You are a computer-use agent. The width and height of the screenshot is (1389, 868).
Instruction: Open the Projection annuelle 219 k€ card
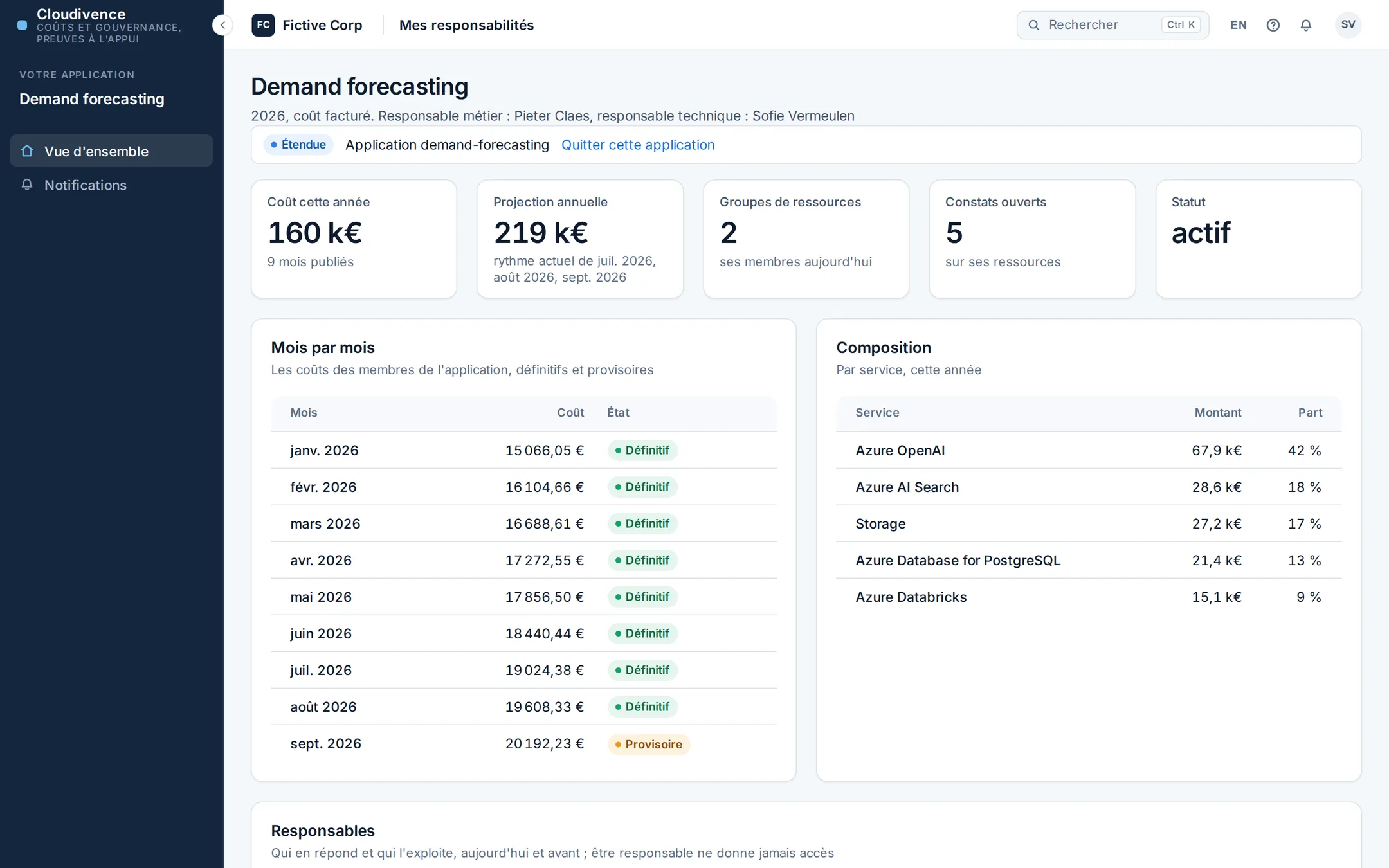point(580,239)
